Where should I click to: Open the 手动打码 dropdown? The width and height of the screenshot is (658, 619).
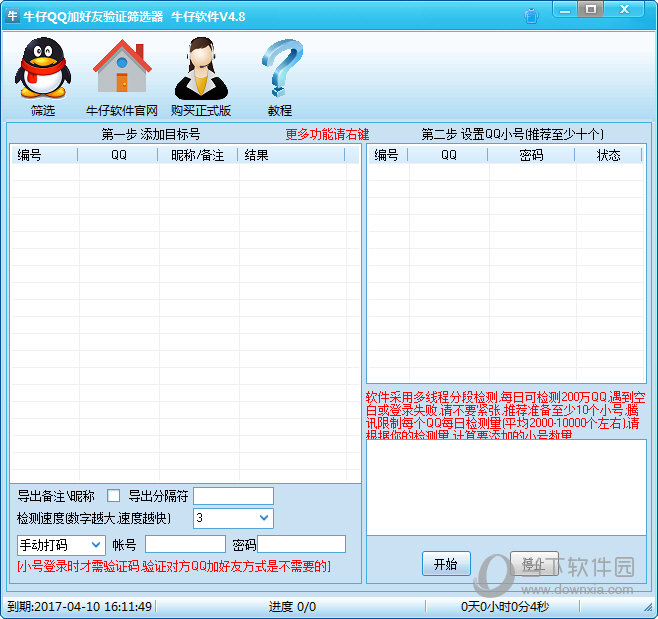tap(61, 545)
